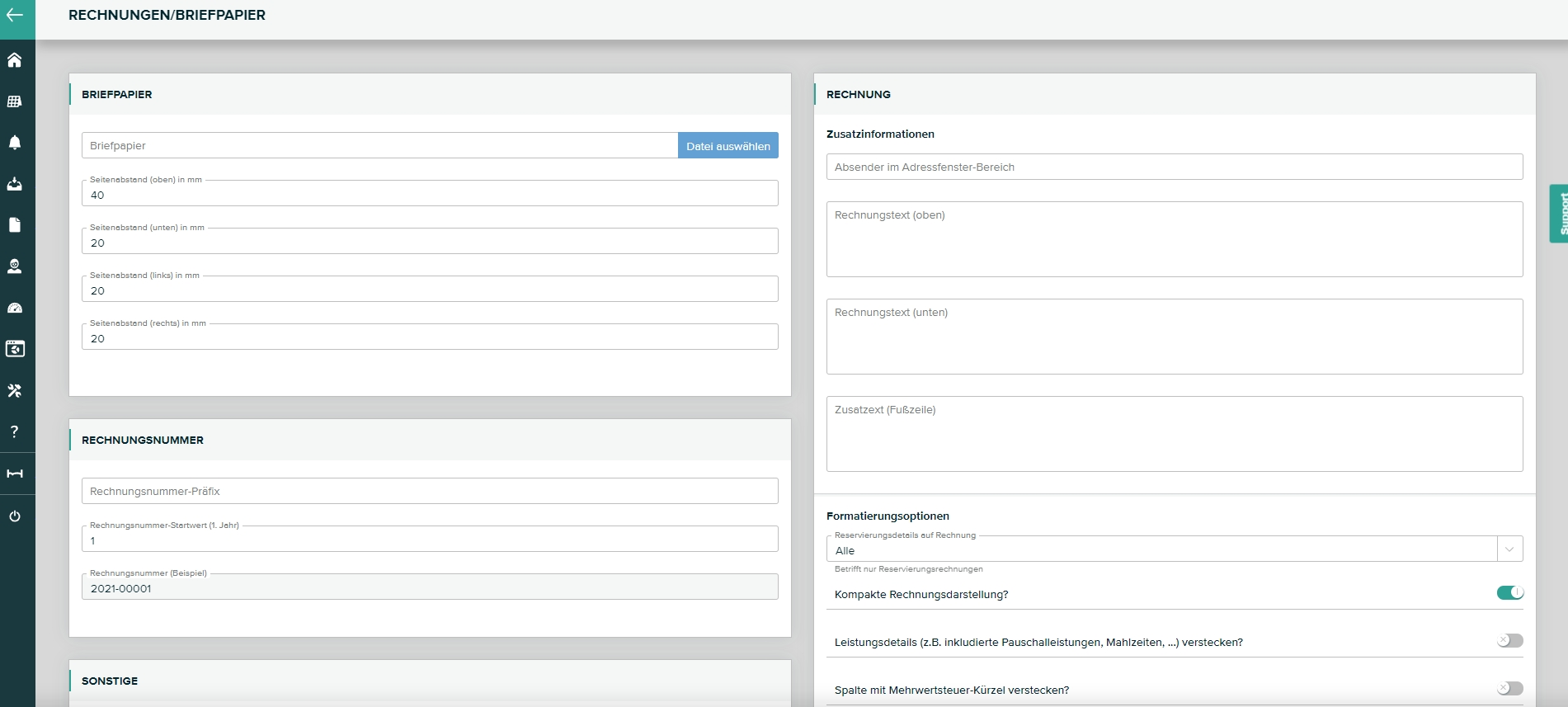
Task: Open the Support side tab
Action: [1559, 214]
